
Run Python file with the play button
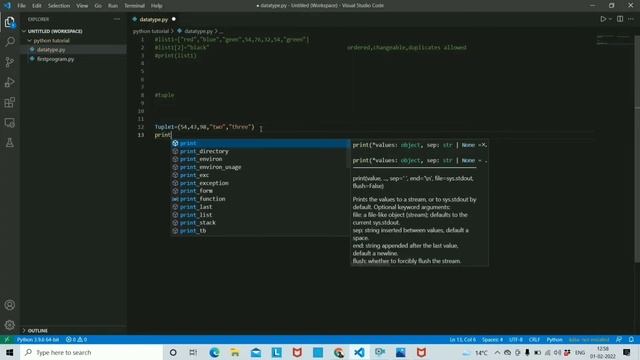pos(603,19)
